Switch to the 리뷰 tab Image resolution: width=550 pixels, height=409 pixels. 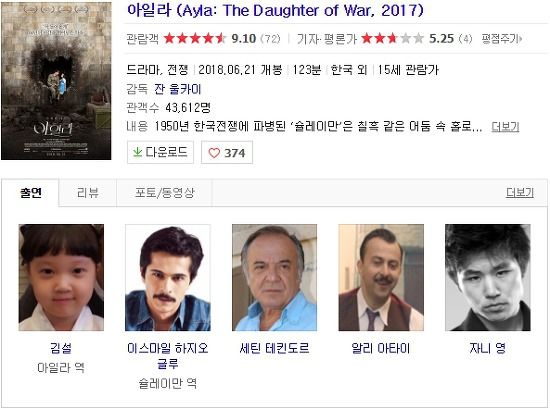pyautogui.click(x=88, y=193)
